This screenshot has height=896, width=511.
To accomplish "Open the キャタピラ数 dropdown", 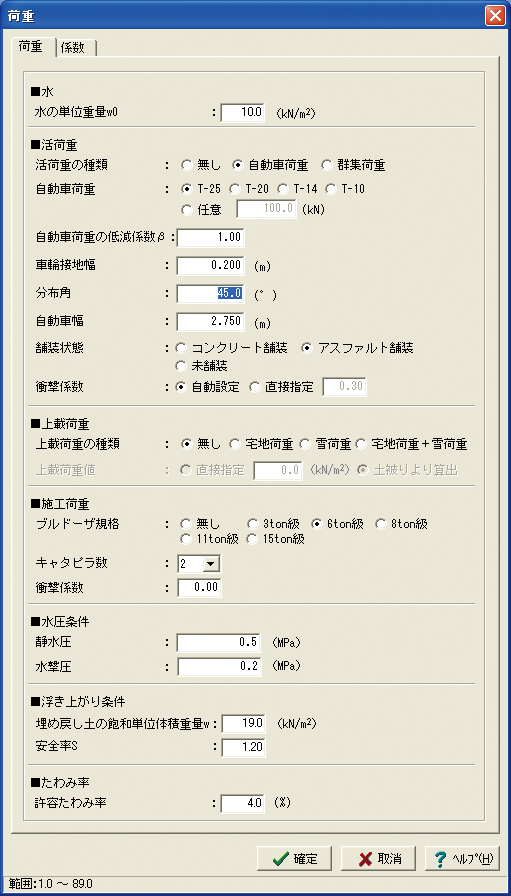I will [x=199, y=564].
